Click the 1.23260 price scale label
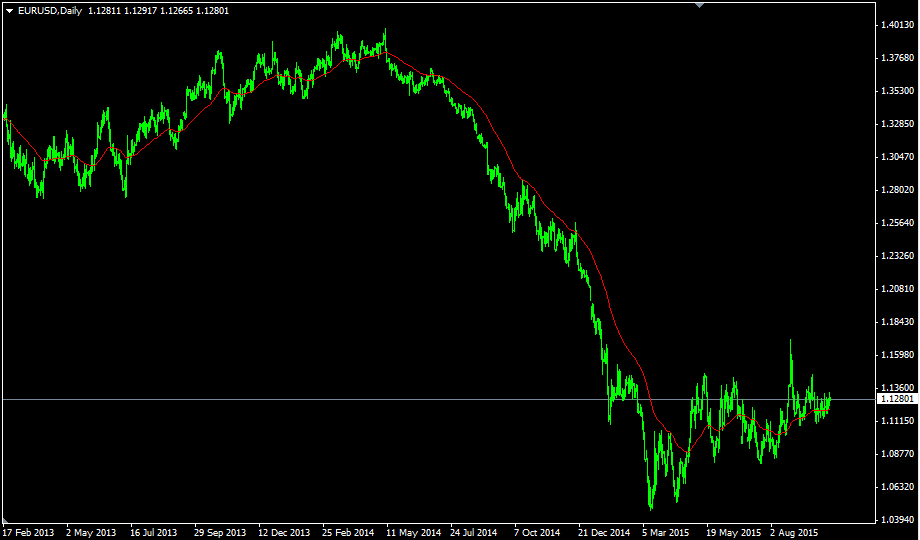This screenshot has width=920, height=540. click(897, 256)
